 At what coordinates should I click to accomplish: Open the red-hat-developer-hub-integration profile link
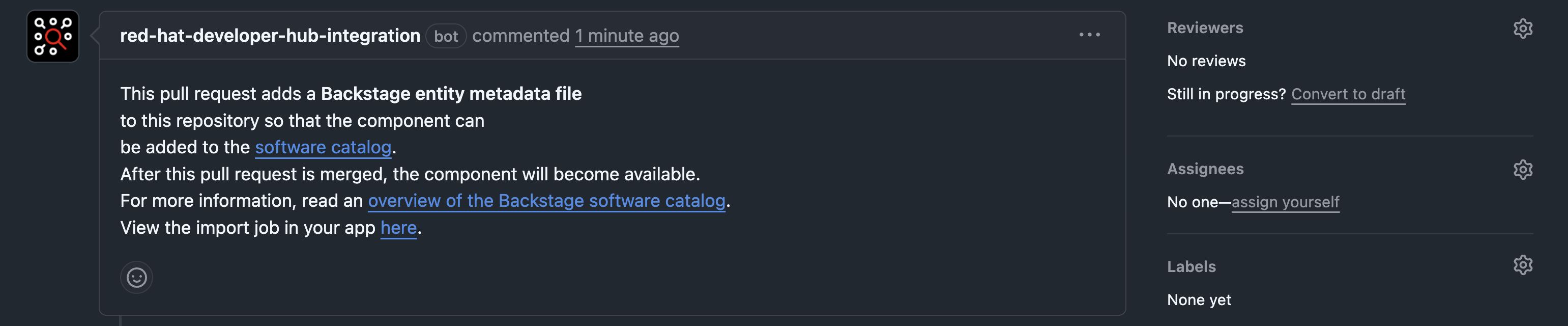[270, 36]
